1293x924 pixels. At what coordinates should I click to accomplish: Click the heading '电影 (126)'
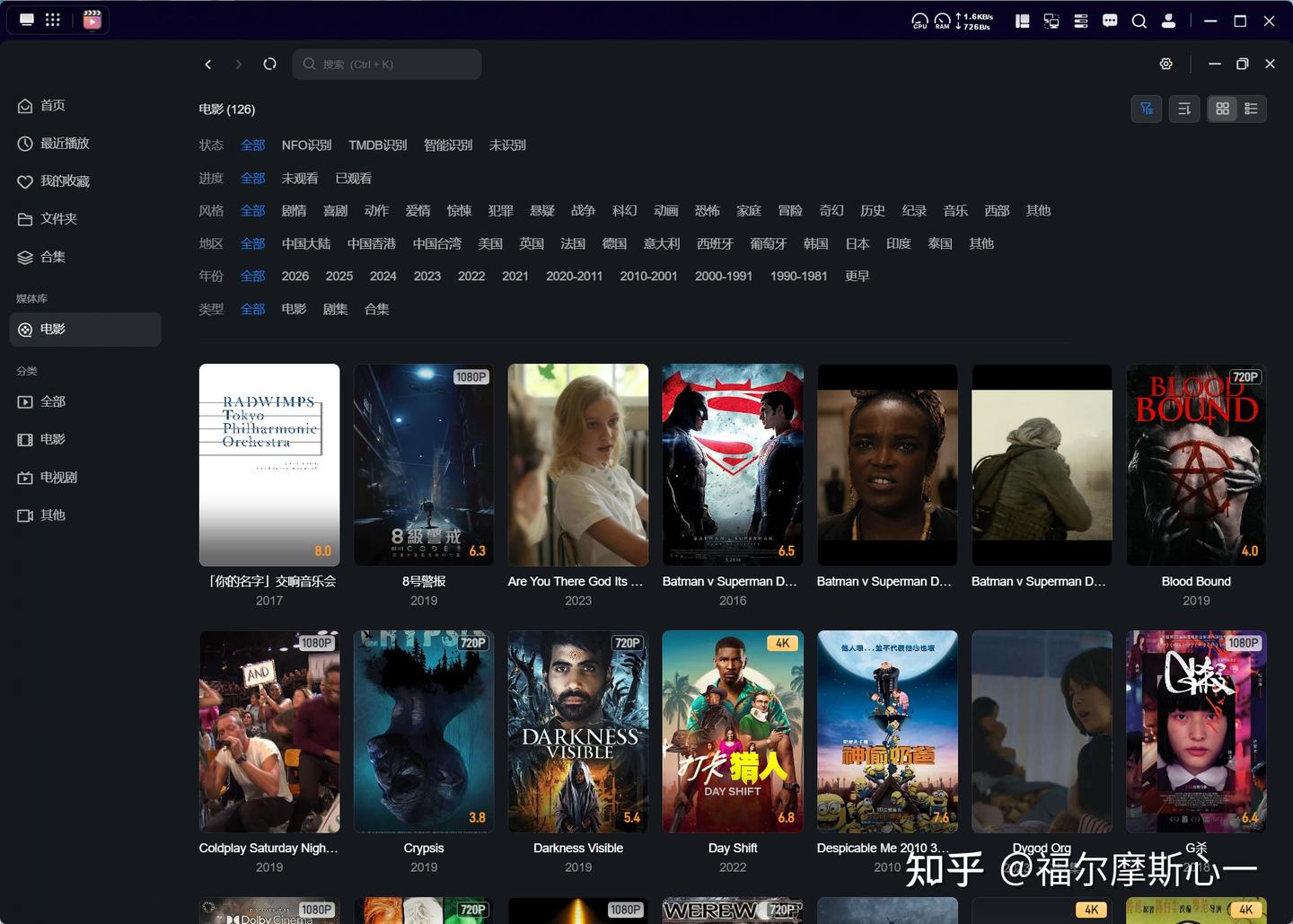click(x=227, y=110)
